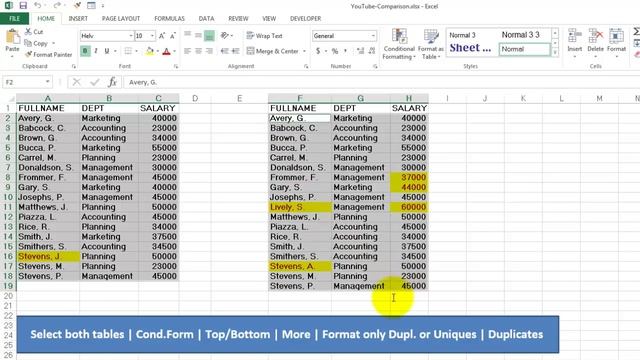Viewport: 640px width, 360px height.
Task: Click the Borders icon
Action: pos(128,51)
